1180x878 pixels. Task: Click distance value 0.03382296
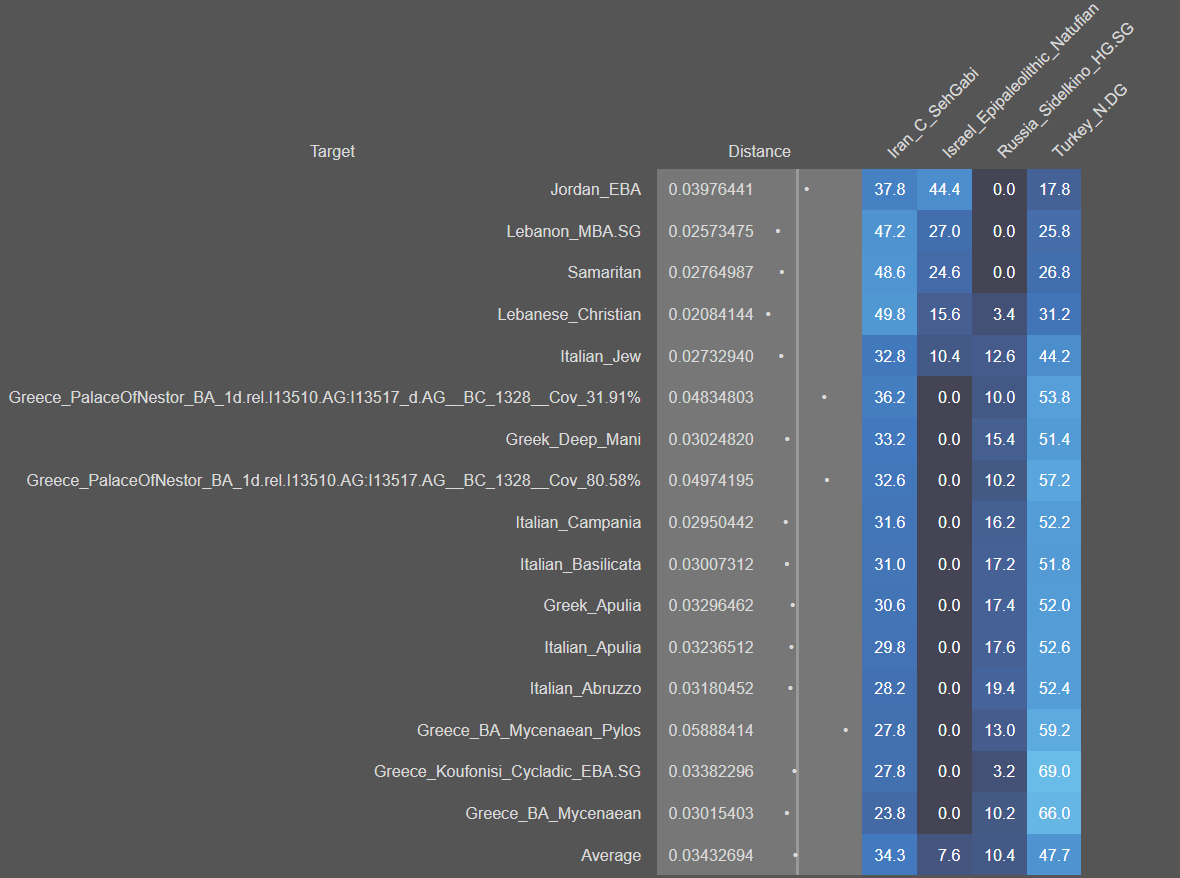click(x=710, y=772)
